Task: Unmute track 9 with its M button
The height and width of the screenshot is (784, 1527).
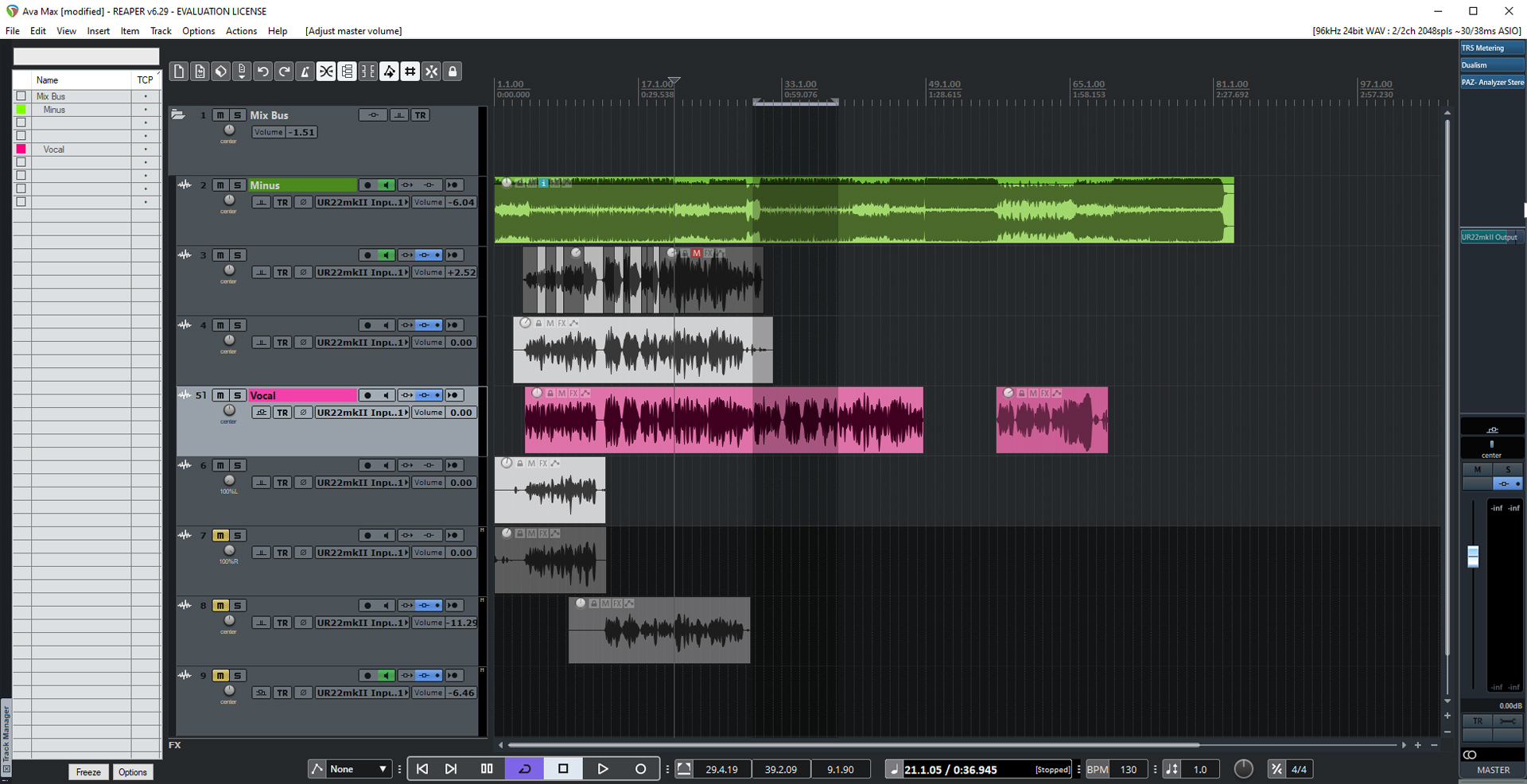Action: click(x=220, y=676)
